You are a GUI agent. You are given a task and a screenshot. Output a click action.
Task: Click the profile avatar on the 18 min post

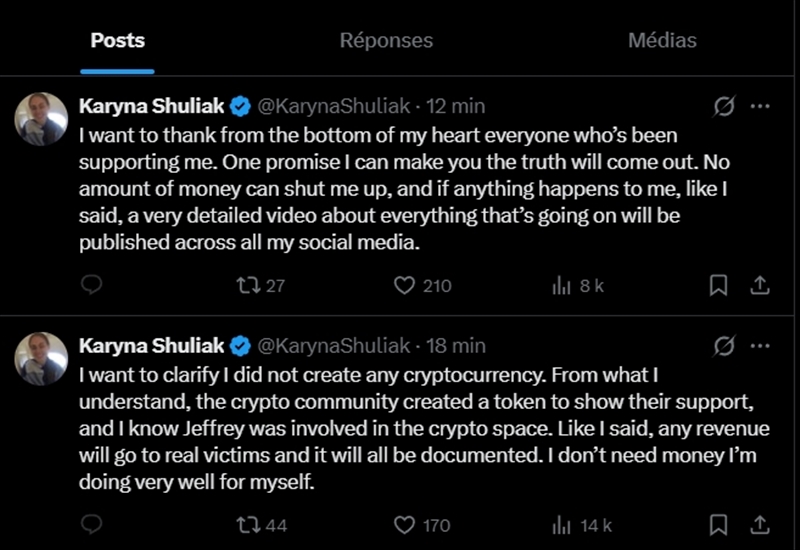coord(41,359)
